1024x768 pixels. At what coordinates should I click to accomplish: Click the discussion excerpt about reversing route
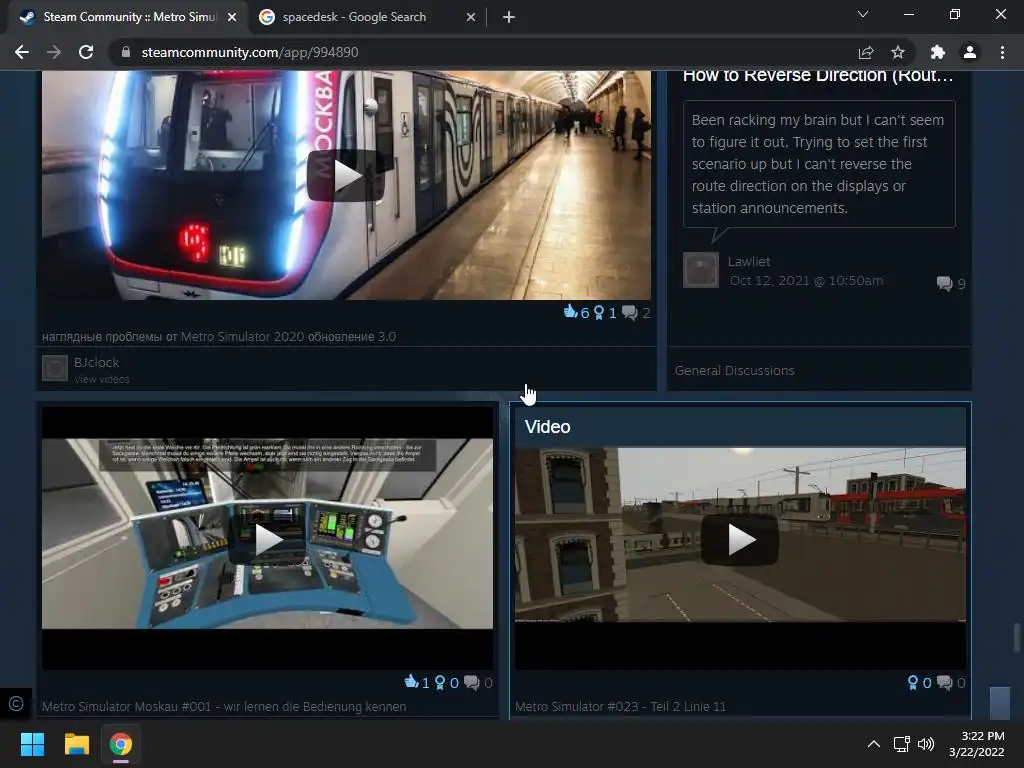[x=819, y=164]
